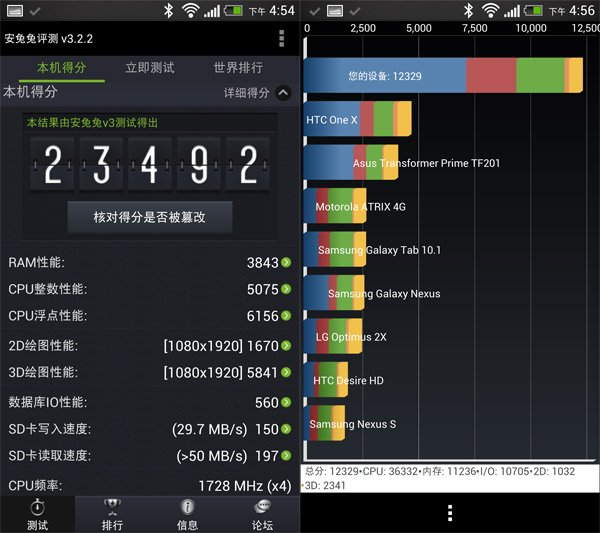
Task: Tap the green arrow next to 2D绘图性能 1670
Action: coord(286,346)
